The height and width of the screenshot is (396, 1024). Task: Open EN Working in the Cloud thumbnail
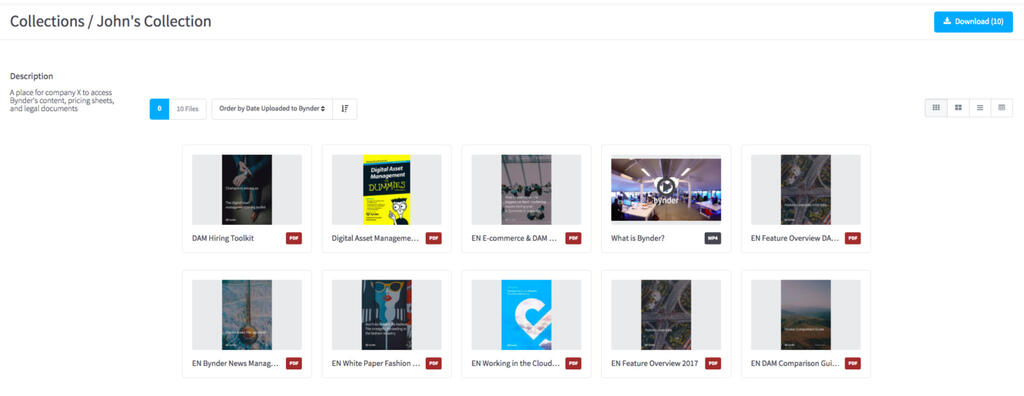pos(526,315)
